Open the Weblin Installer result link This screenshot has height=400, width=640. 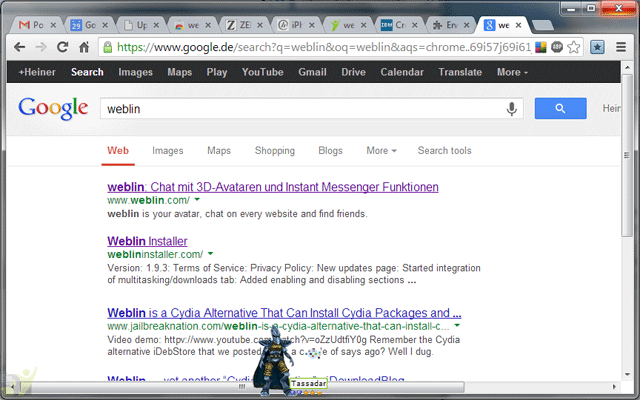pos(147,241)
